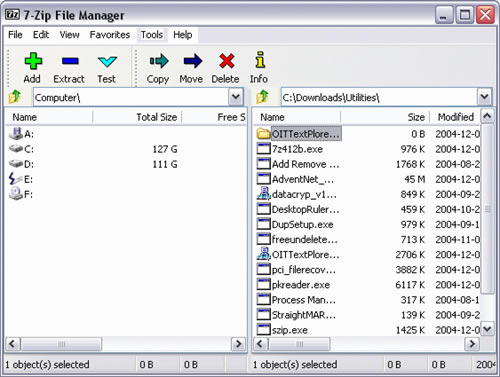Open the View menu
This screenshot has width=500, height=377.
(x=69, y=35)
